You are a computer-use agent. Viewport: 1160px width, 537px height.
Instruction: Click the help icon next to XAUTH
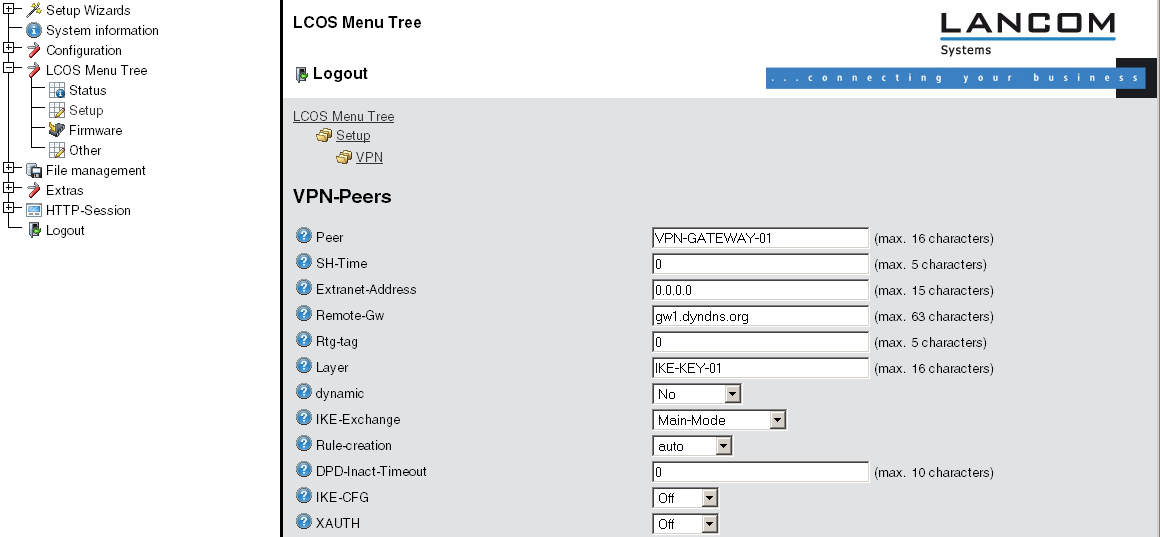(304, 523)
